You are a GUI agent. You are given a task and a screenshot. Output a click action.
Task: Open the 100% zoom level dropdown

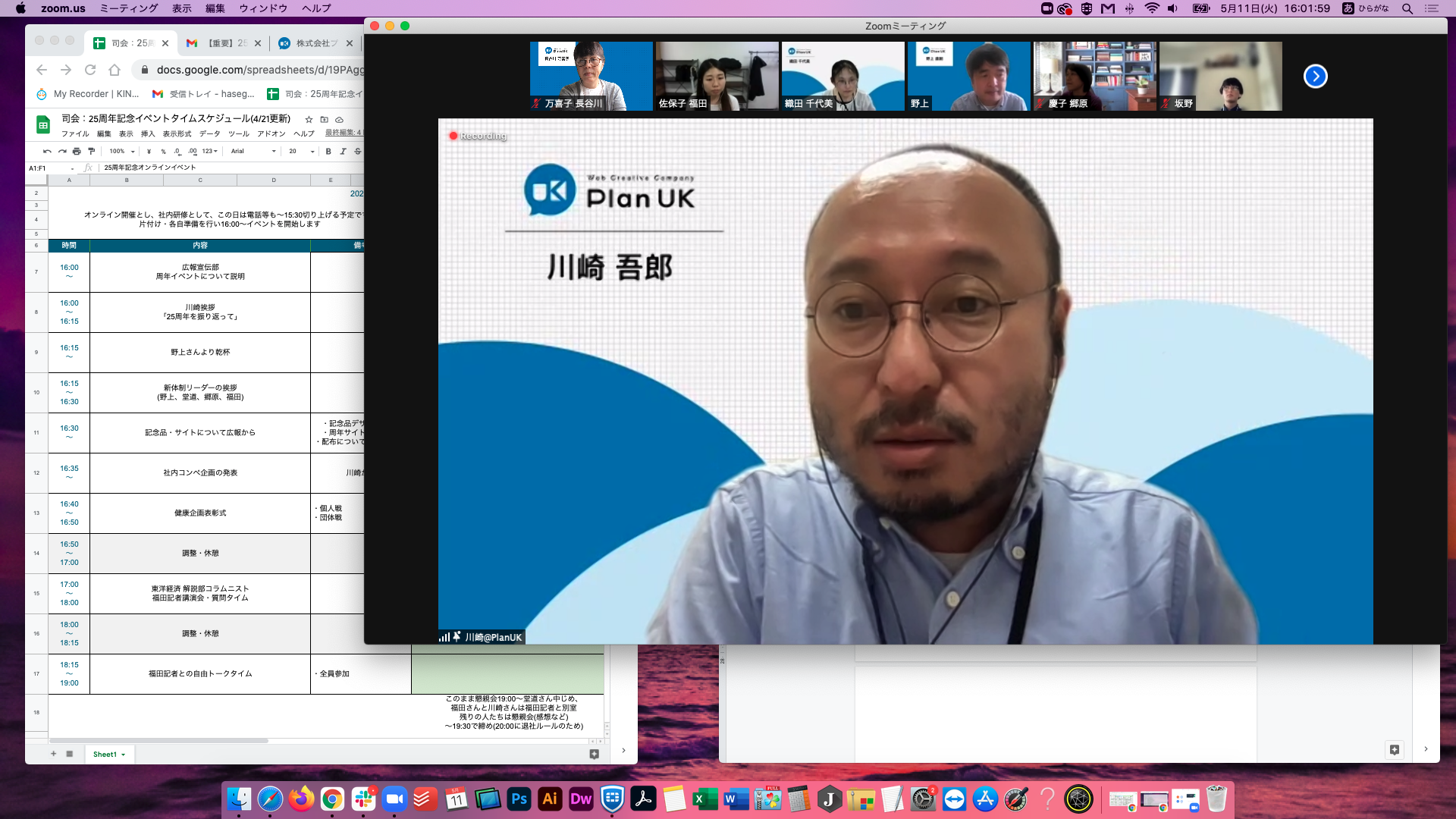(122, 152)
